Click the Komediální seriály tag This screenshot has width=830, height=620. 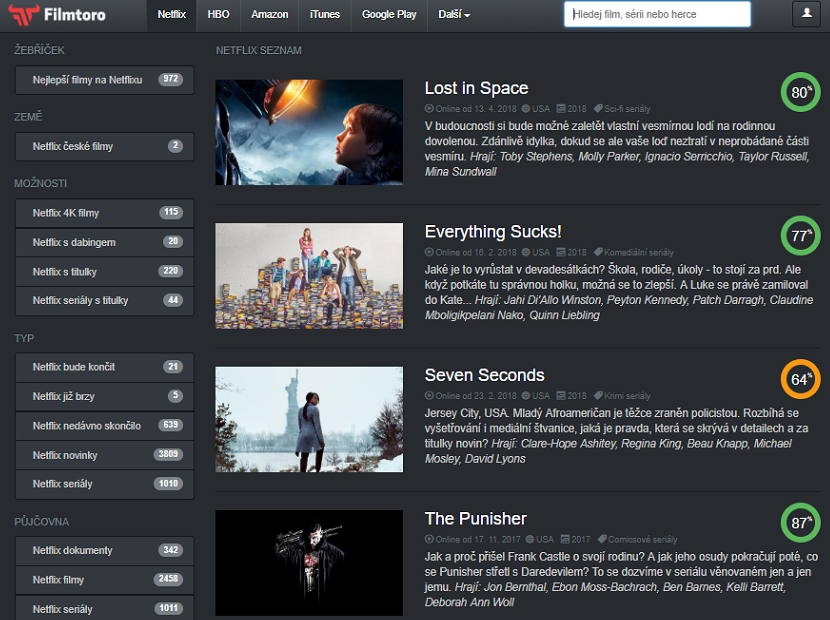tap(634, 252)
